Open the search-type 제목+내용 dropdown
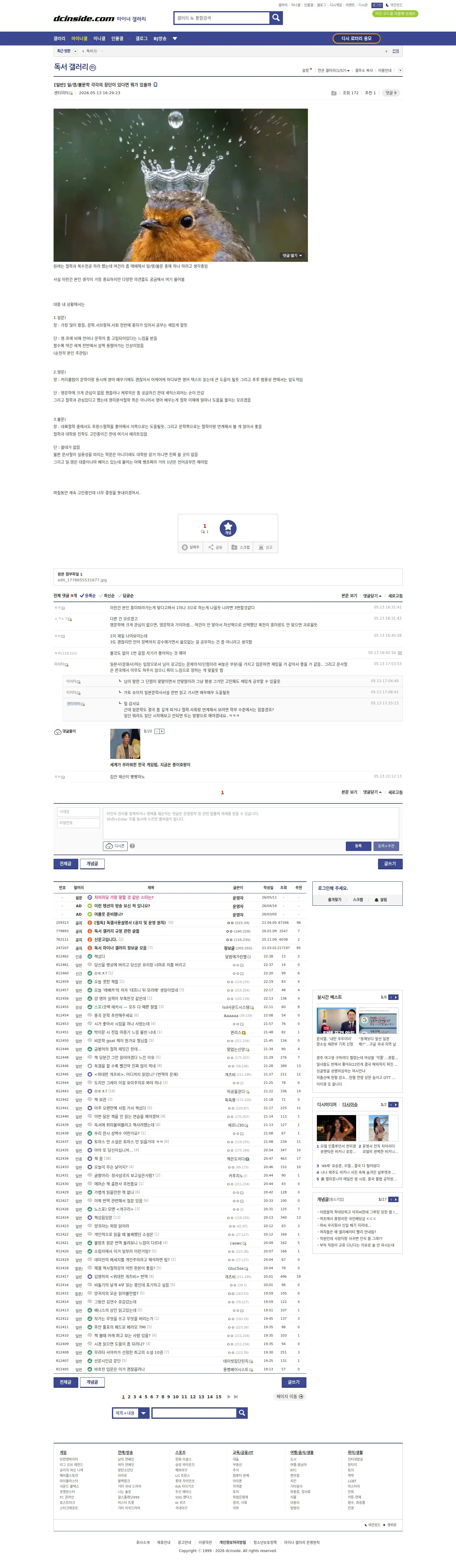Viewport: 456px width, 1568px height. 131,1413
